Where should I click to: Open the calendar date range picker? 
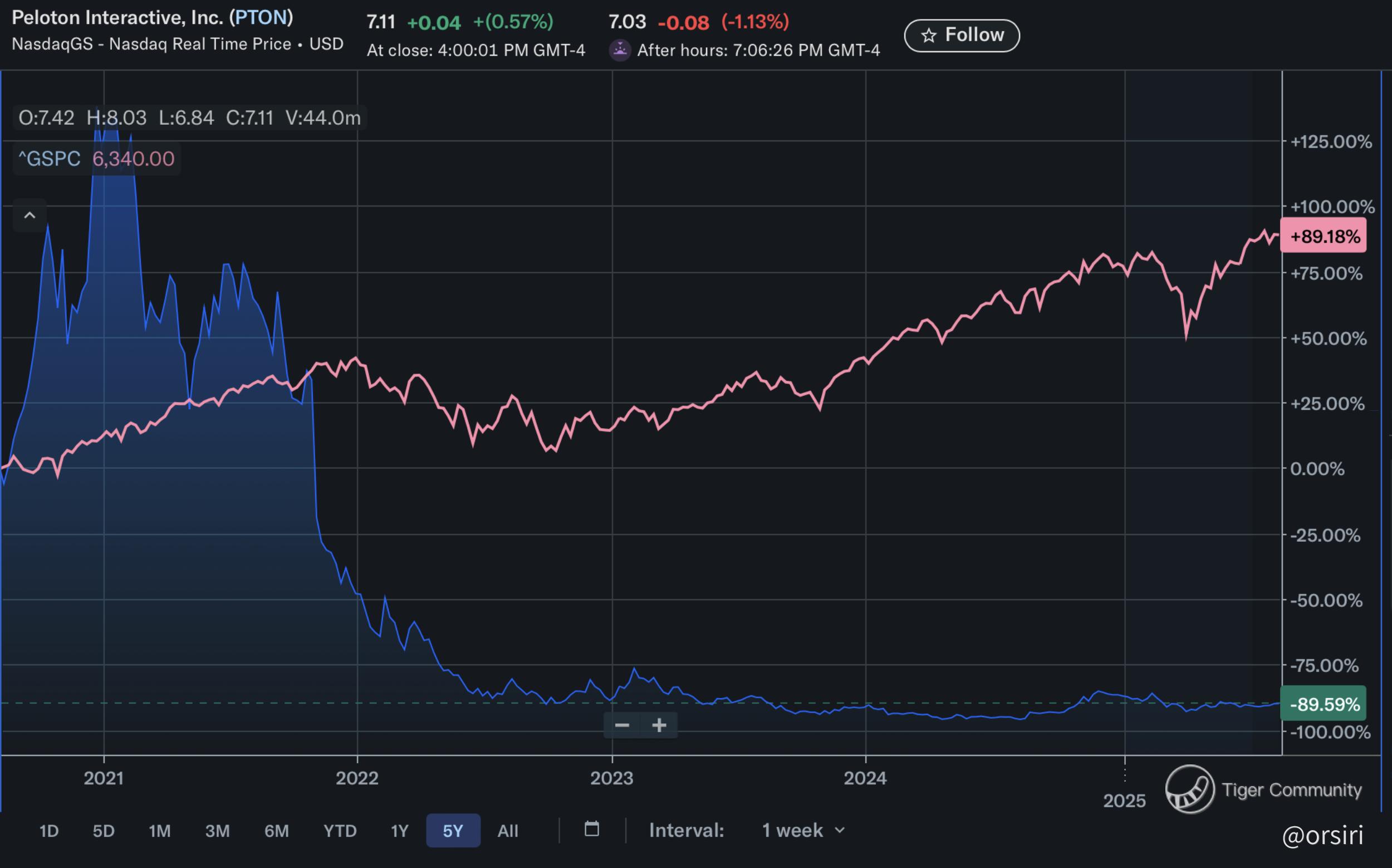[592, 830]
